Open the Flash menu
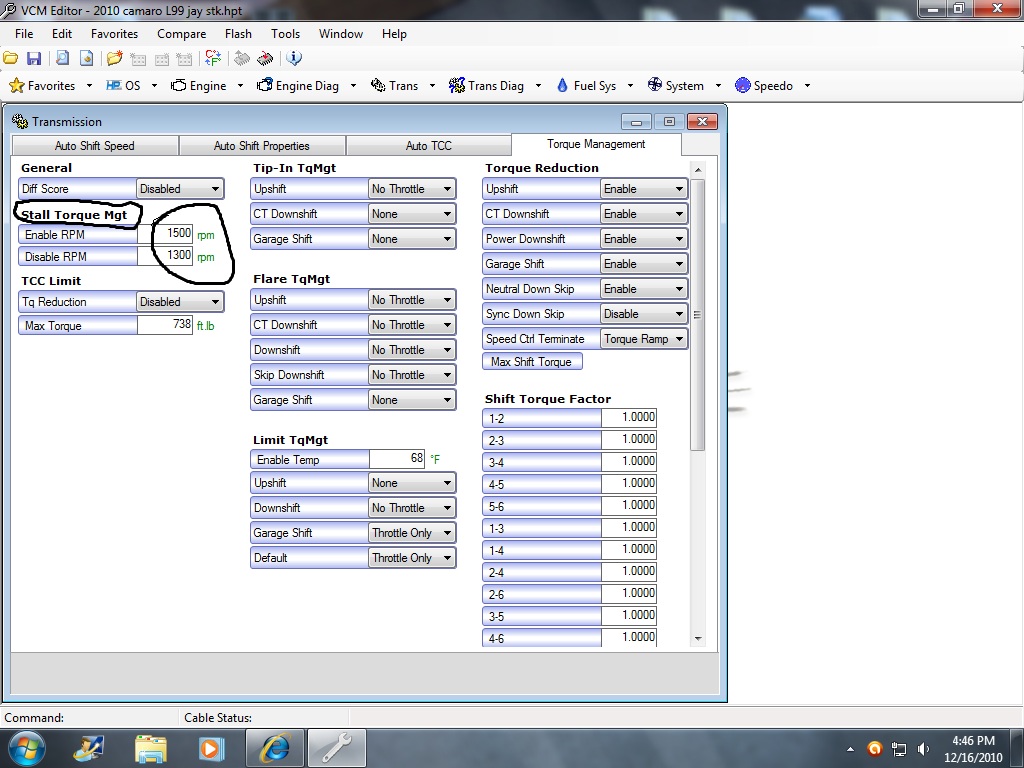This screenshot has height=768, width=1024. click(x=238, y=34)
